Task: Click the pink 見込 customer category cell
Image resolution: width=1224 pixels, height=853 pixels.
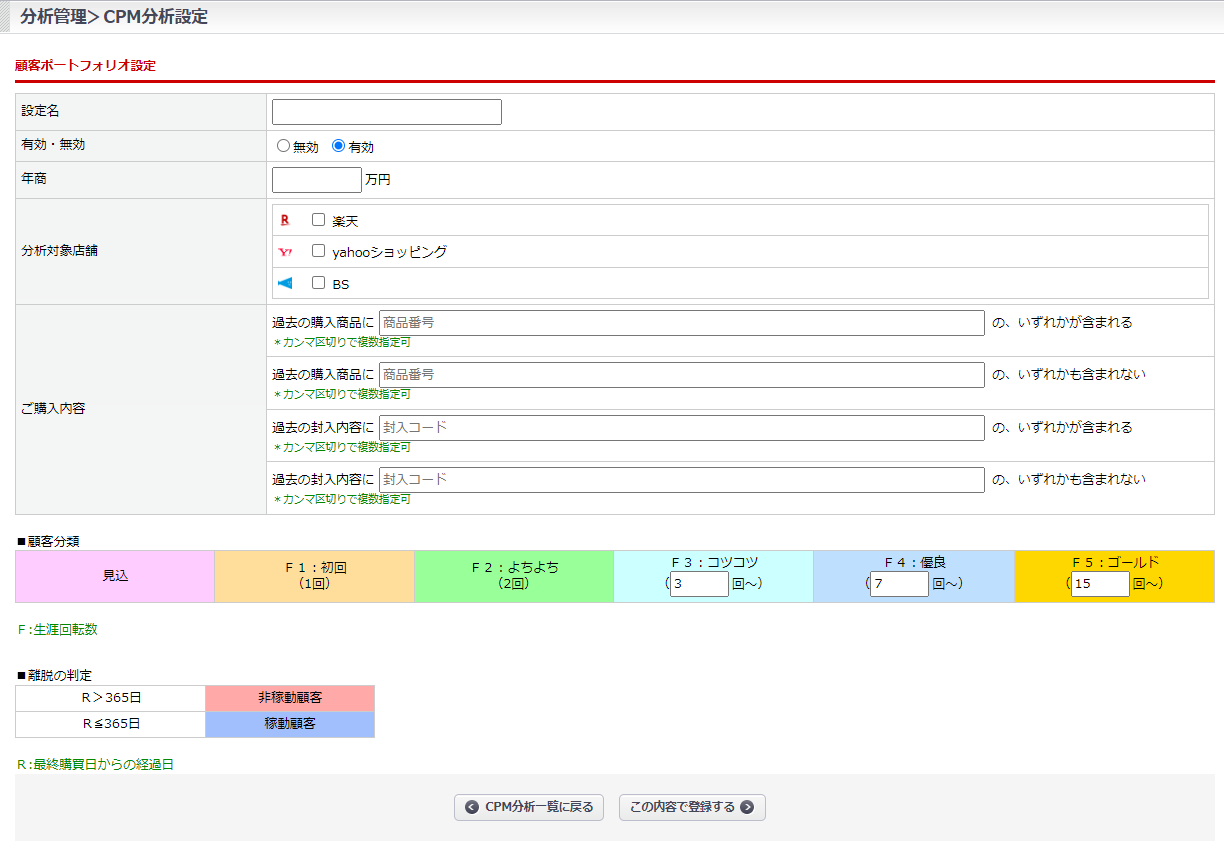Action: (x=115, y=576)
